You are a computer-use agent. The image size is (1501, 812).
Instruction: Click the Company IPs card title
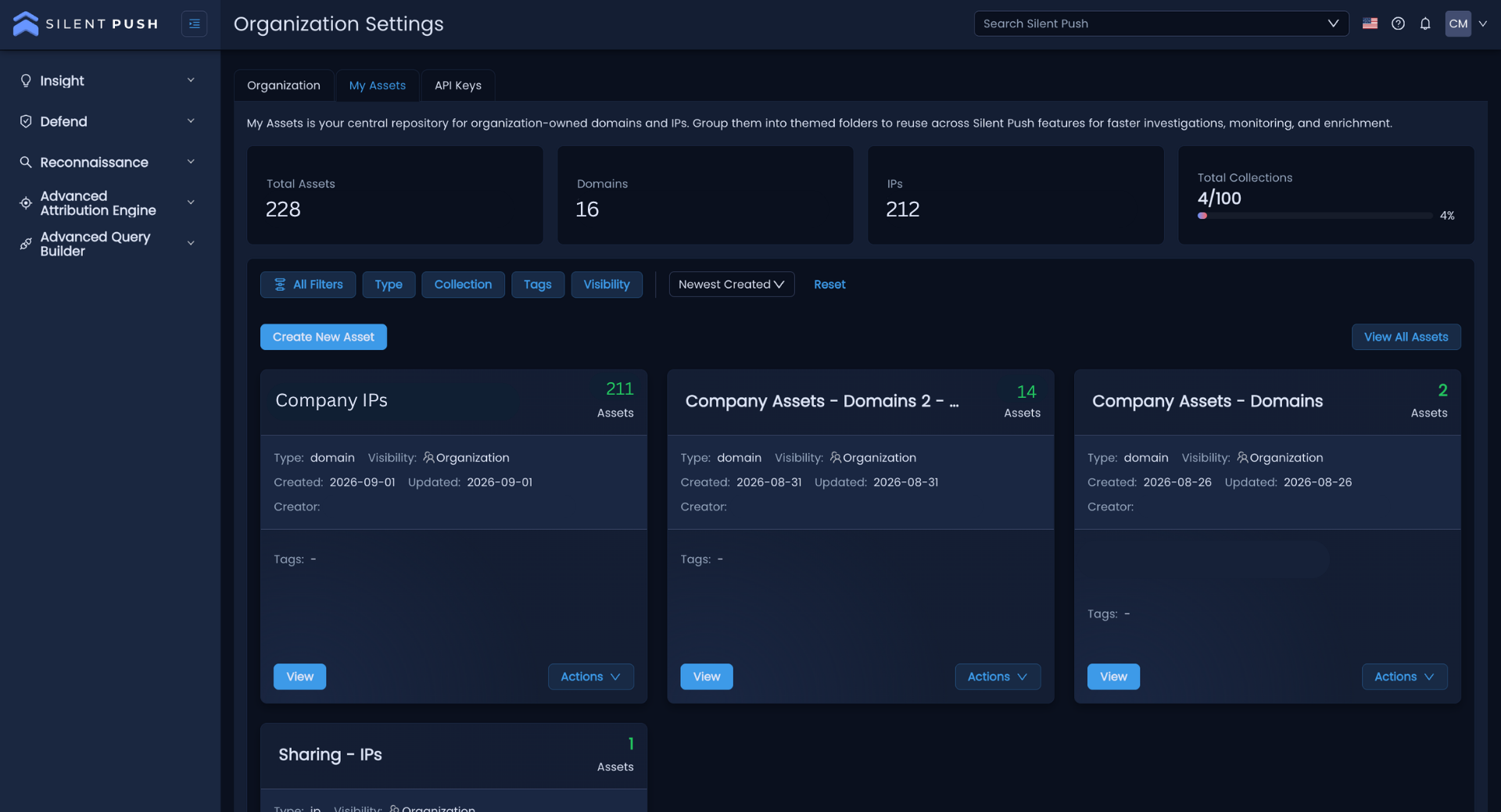click(x=331, y=400)
